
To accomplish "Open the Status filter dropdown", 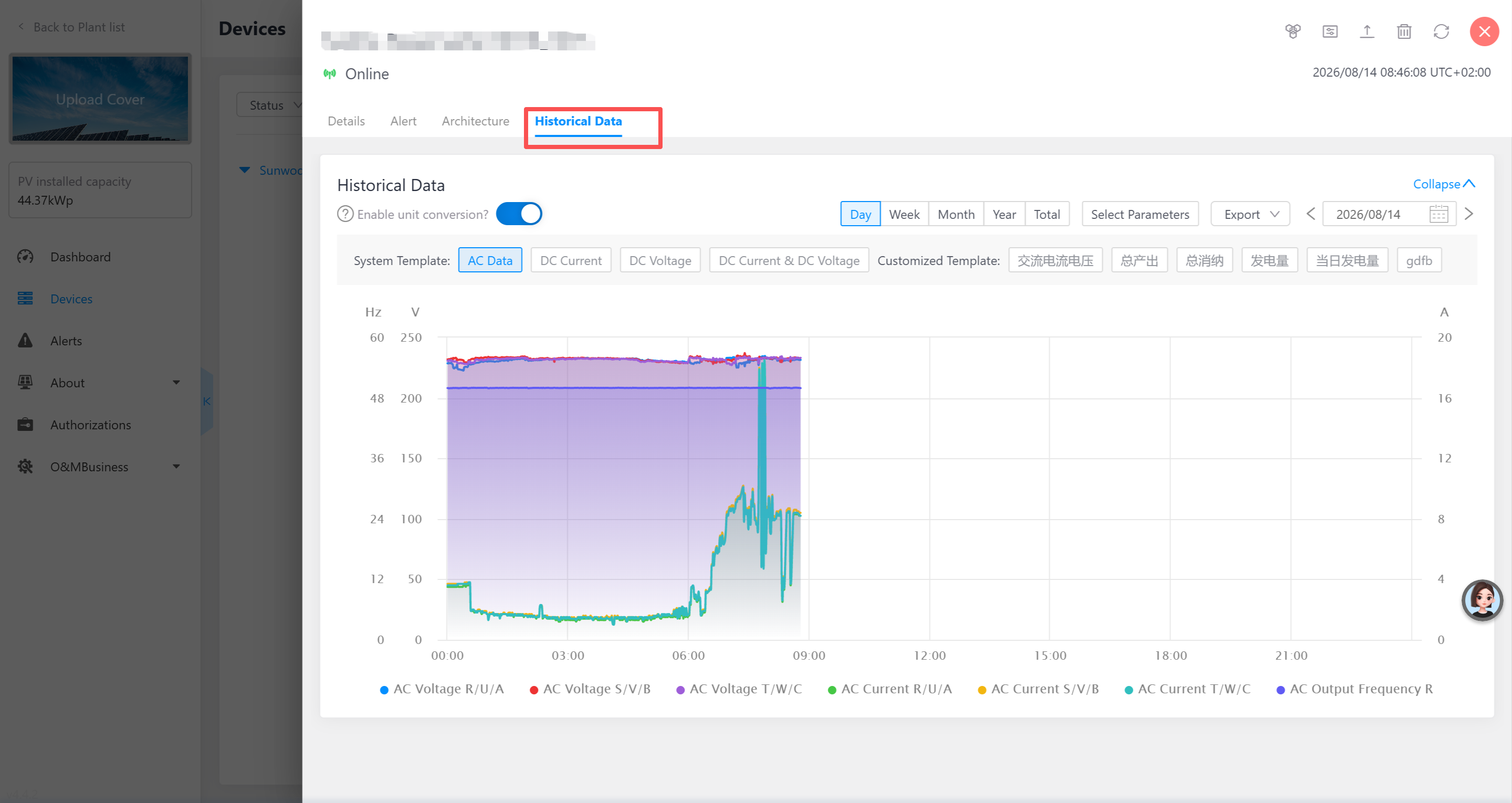I will point(270,105).
